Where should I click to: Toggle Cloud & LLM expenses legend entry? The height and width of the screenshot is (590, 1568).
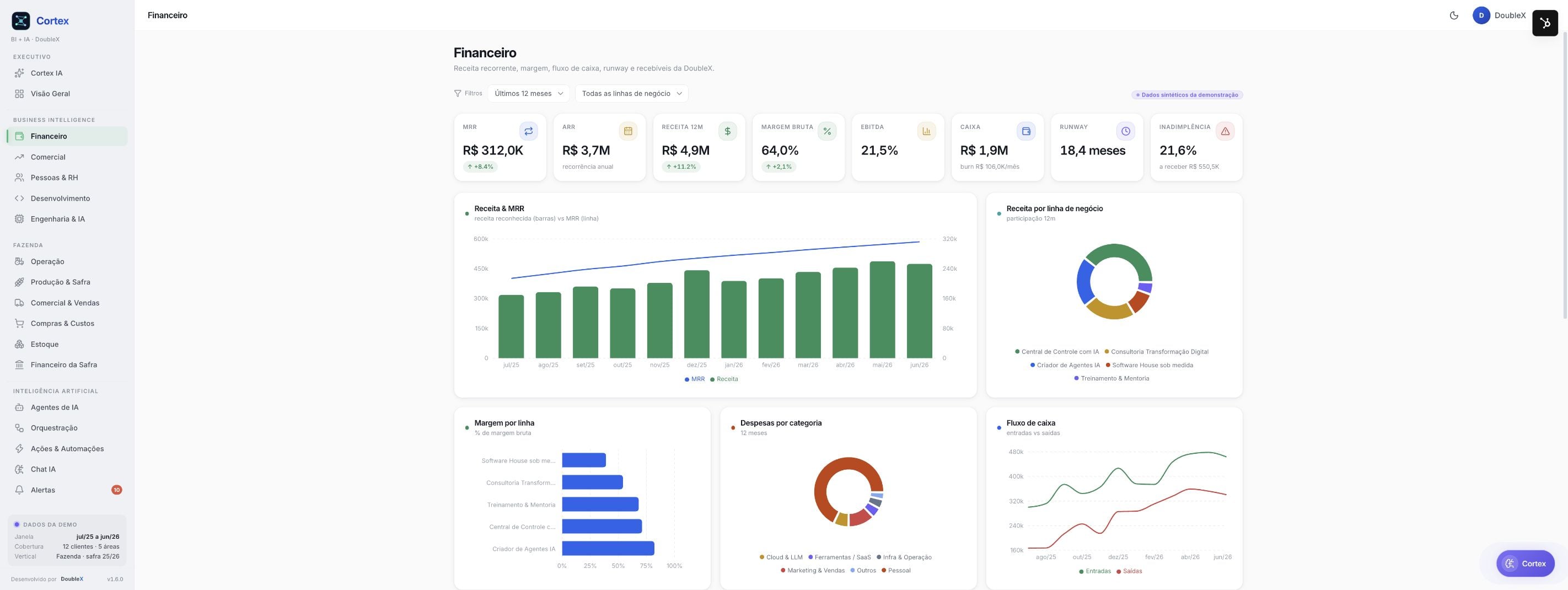pos(781,557)
